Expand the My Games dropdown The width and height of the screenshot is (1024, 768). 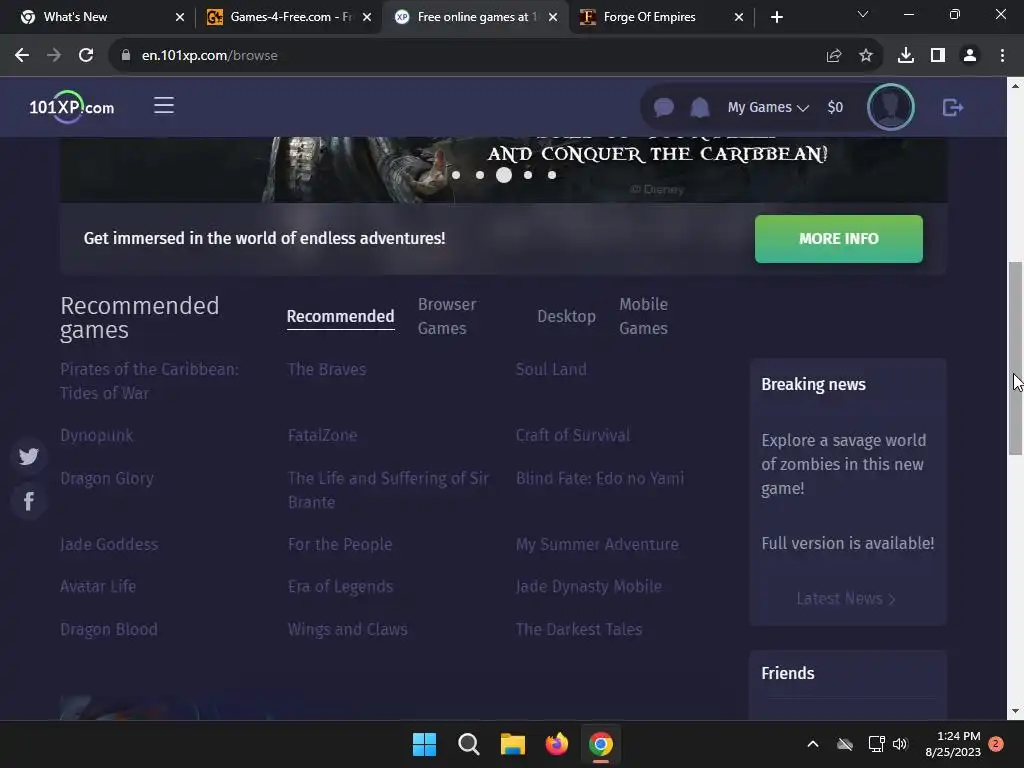tap(768, 107)
